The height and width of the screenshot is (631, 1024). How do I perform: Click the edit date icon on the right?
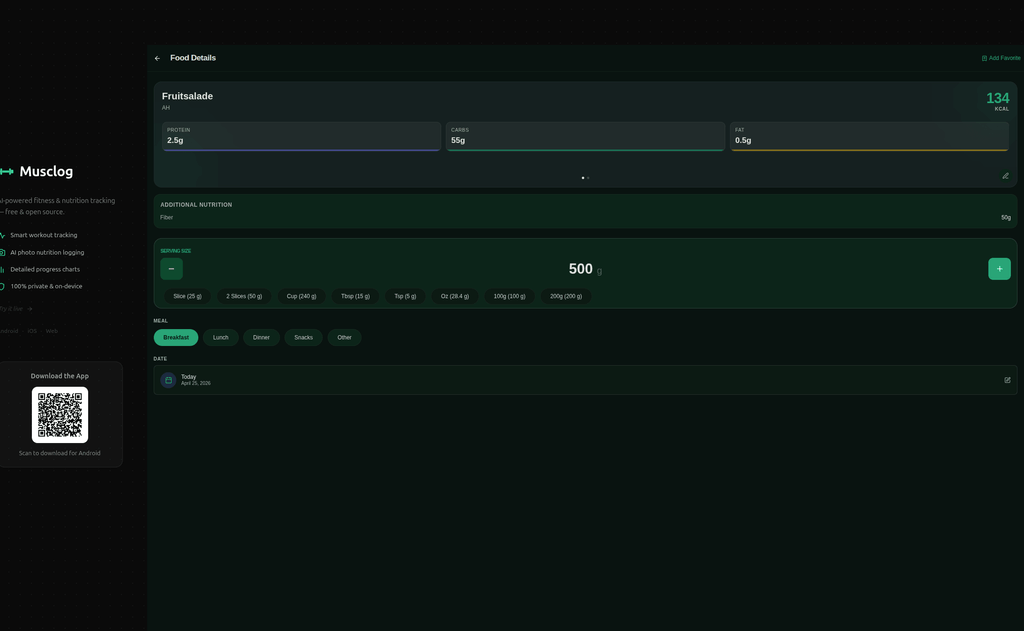click(1007, 380)
